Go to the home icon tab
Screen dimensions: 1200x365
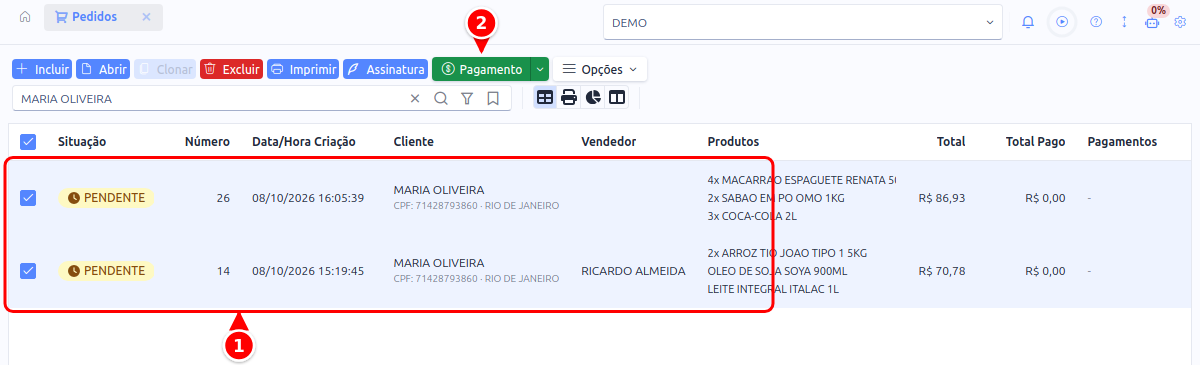24,17
